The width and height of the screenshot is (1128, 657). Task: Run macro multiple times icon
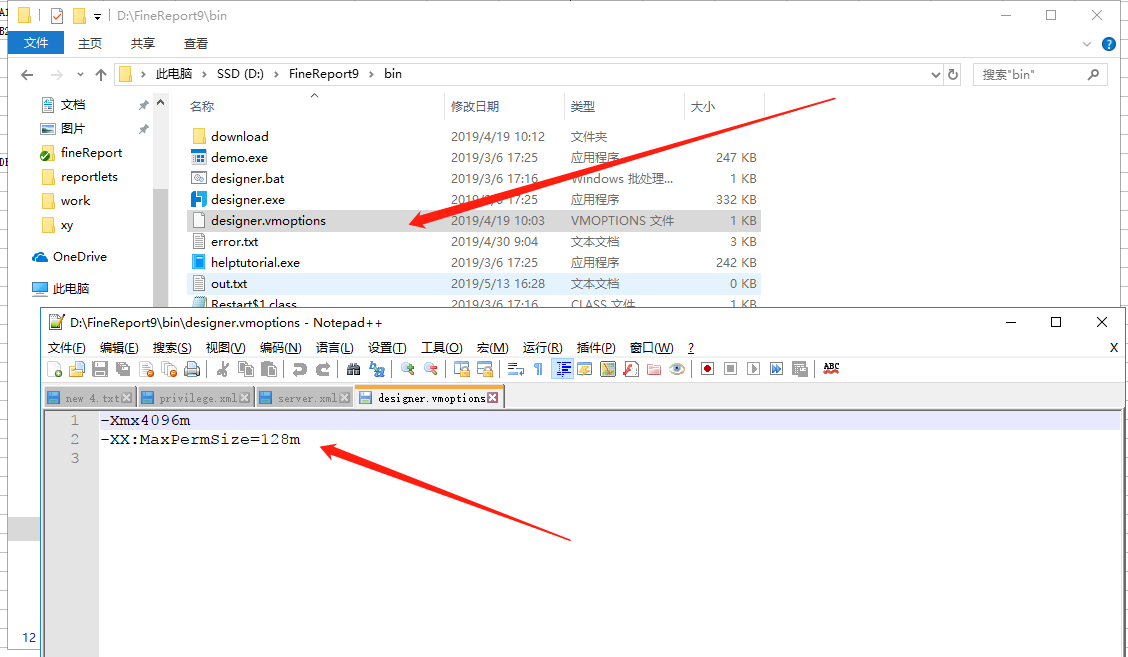pyautogui.click(x=776, y=369)
